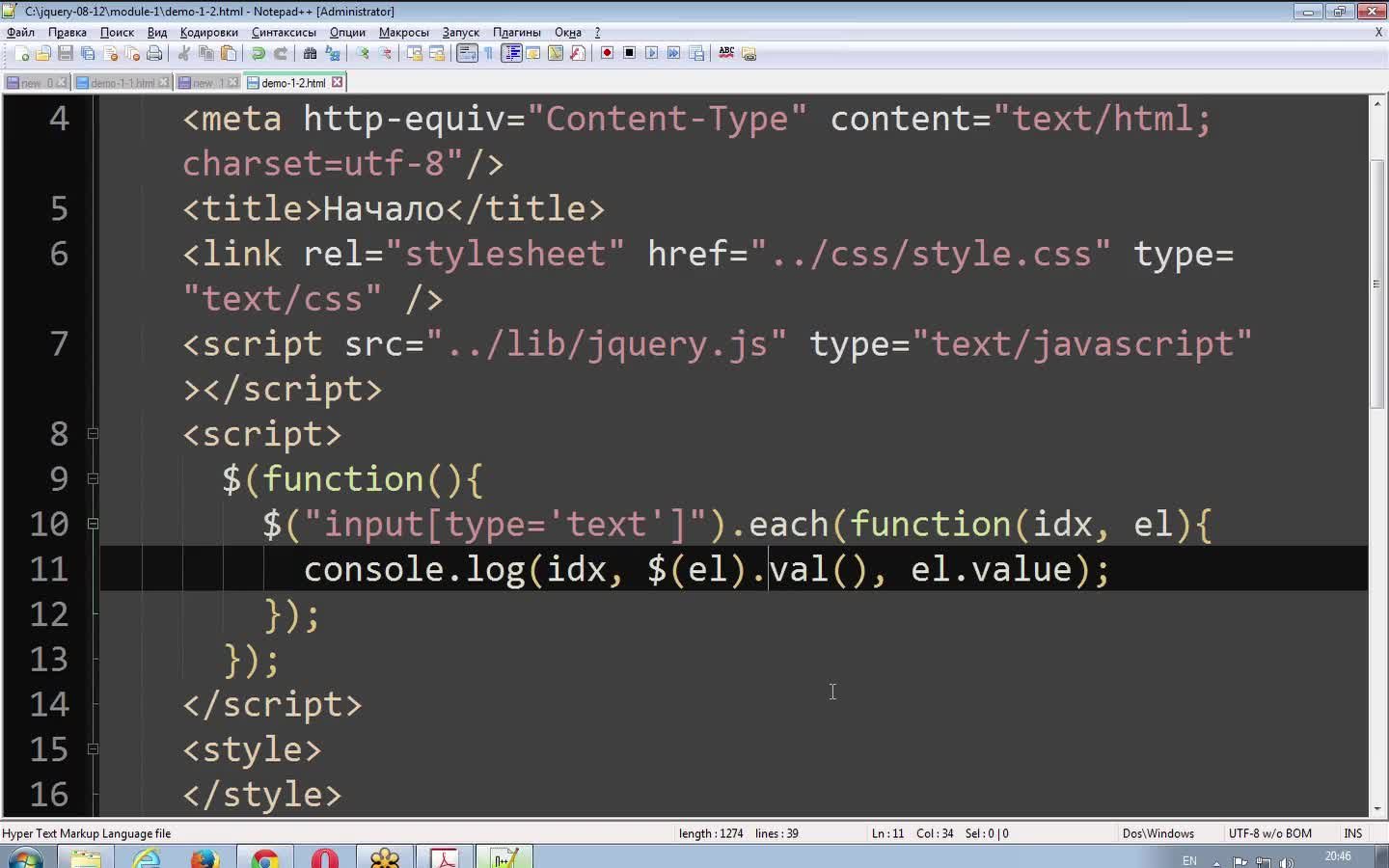Click the vertical scrollbar thumb

1376,285
